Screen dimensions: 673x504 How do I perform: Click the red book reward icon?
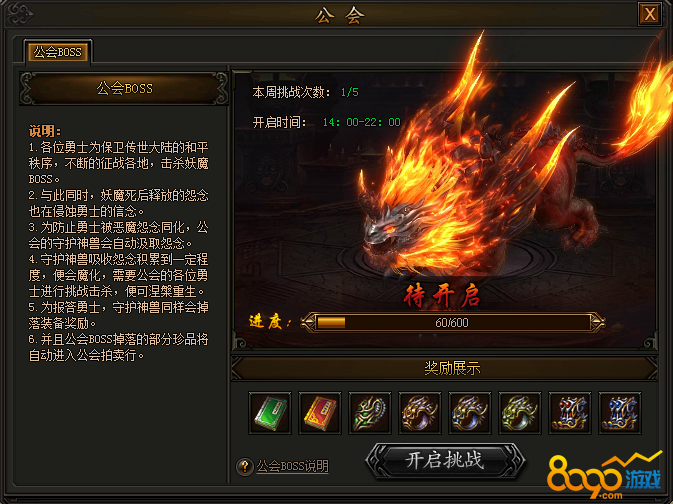320,413
